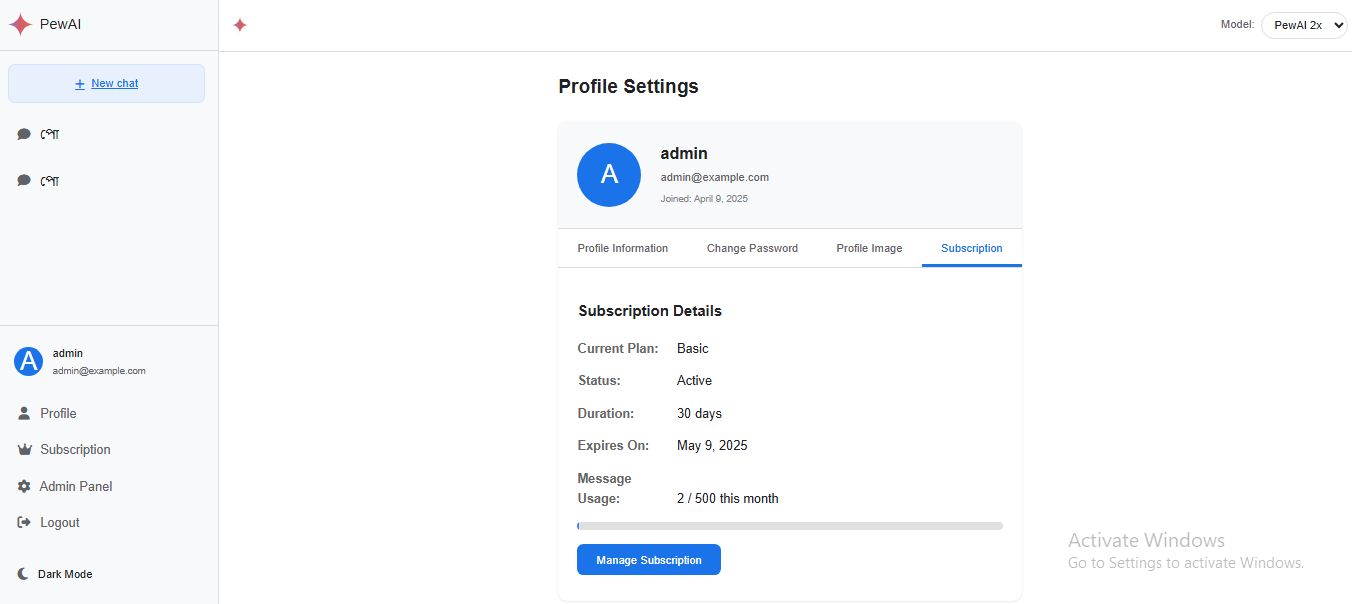Click the plus icon beside New chat
This screenshot has height=604, width=1352.
click(x=80, y=84)
